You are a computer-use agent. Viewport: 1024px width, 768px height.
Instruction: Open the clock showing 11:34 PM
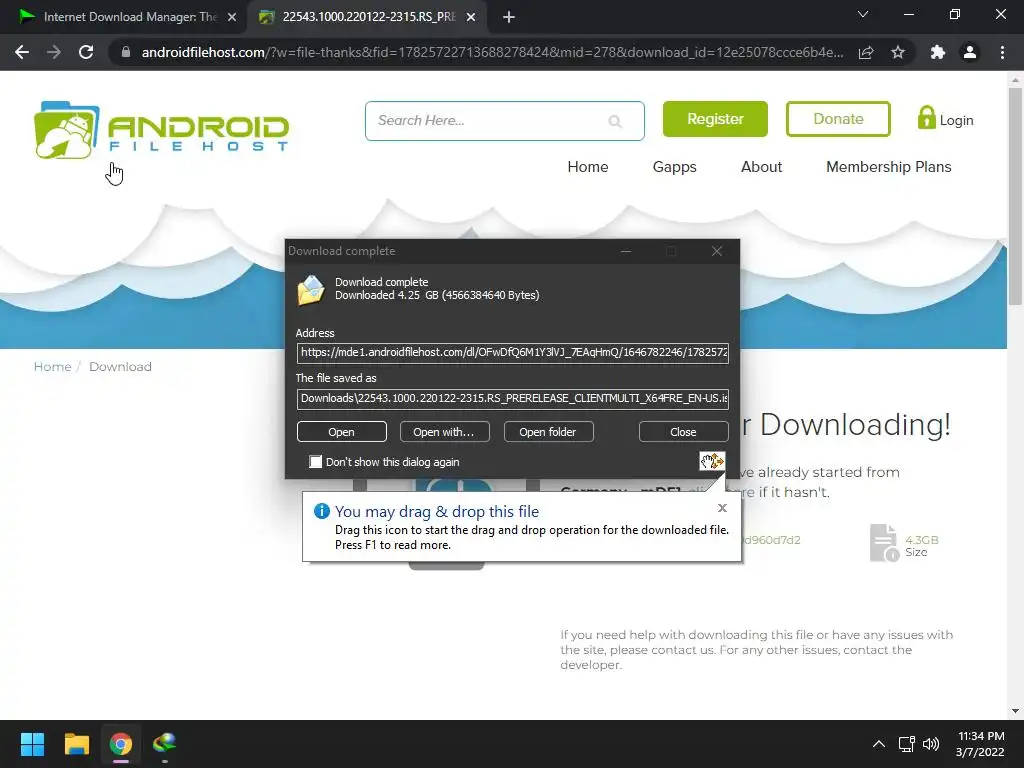980,744
